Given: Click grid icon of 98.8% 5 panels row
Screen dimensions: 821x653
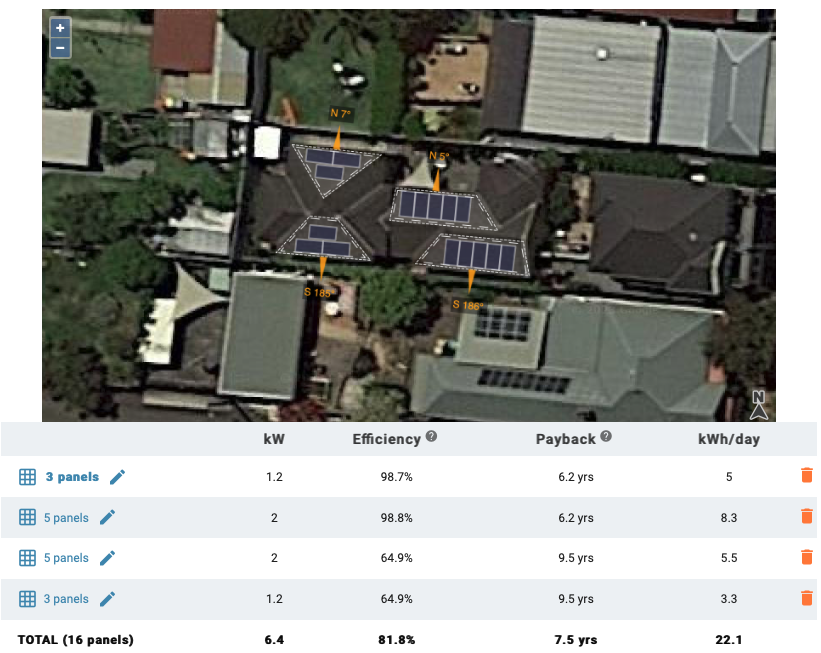Looking at the screenshot, I should click(x=27, y=517).
